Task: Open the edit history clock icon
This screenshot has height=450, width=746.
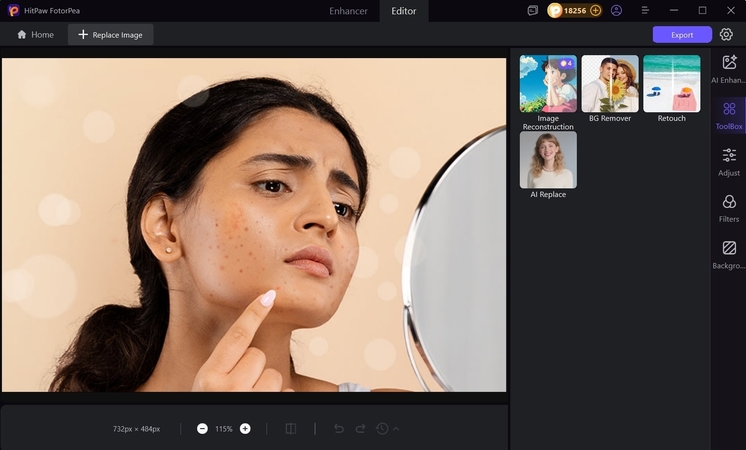Action: 383,429
